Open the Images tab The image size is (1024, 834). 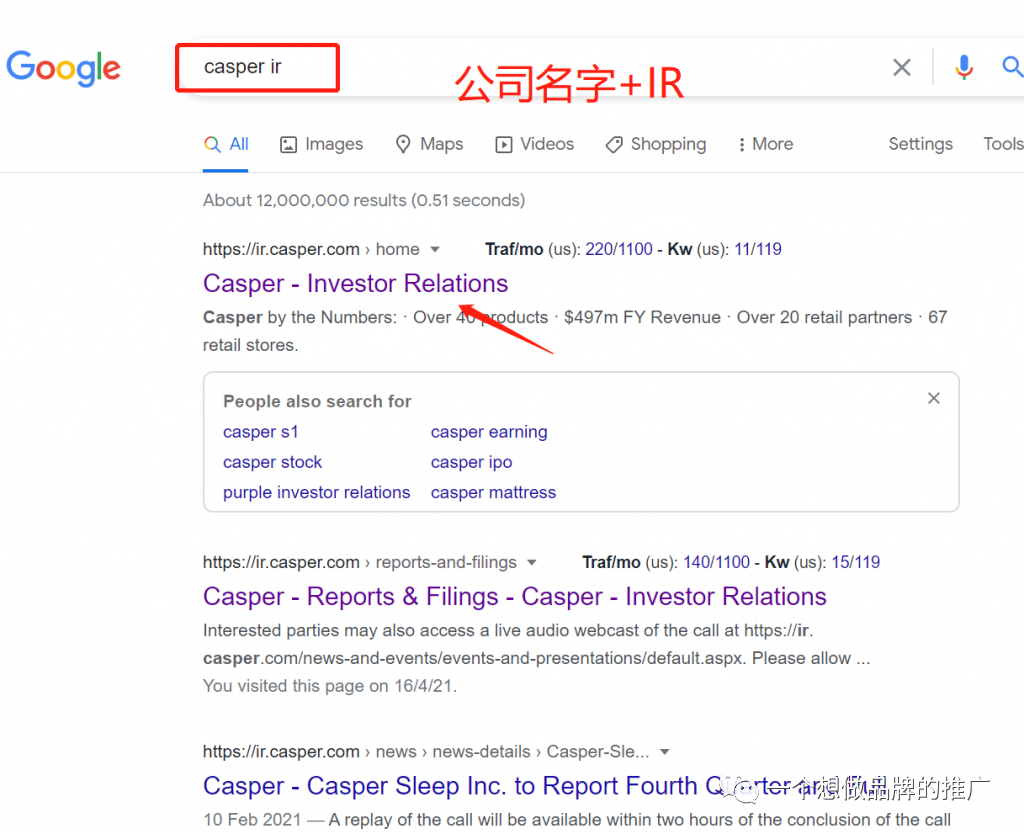coord(321,144)
